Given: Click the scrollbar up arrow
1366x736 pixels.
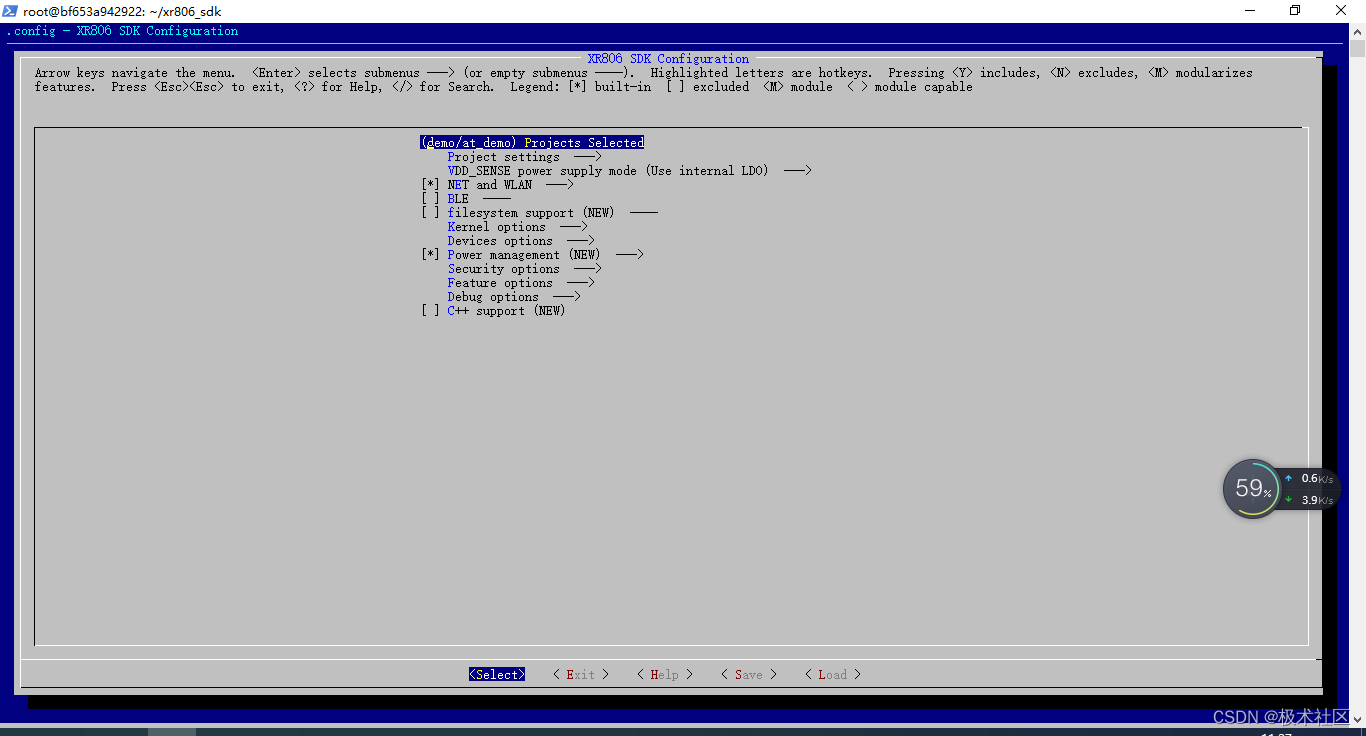Looking at the screenshot, I should pyautogui.click(x=1357, y=31).
